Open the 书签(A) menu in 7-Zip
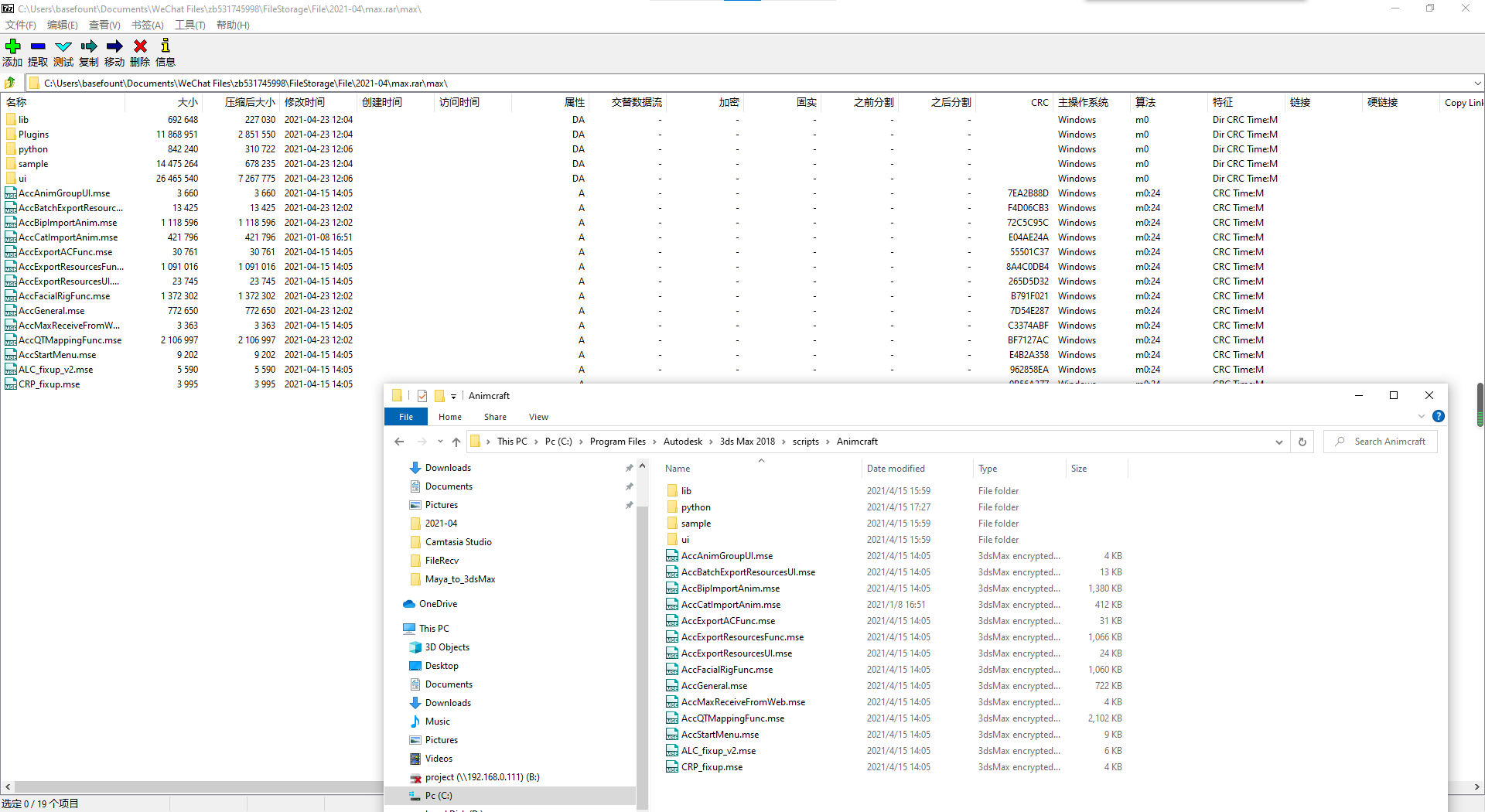The image size is (1485, 812). click(147, 25)
